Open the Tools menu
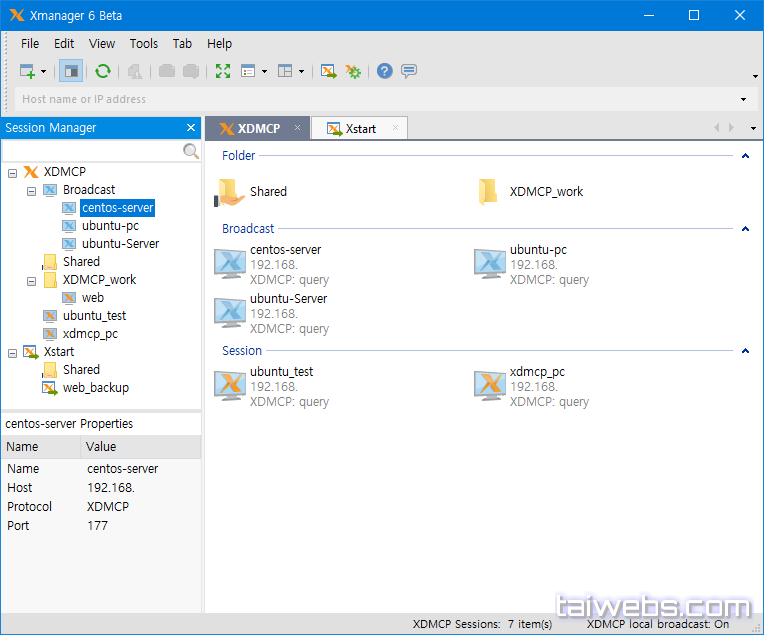The image size is (764, 635). click(144, 44)
